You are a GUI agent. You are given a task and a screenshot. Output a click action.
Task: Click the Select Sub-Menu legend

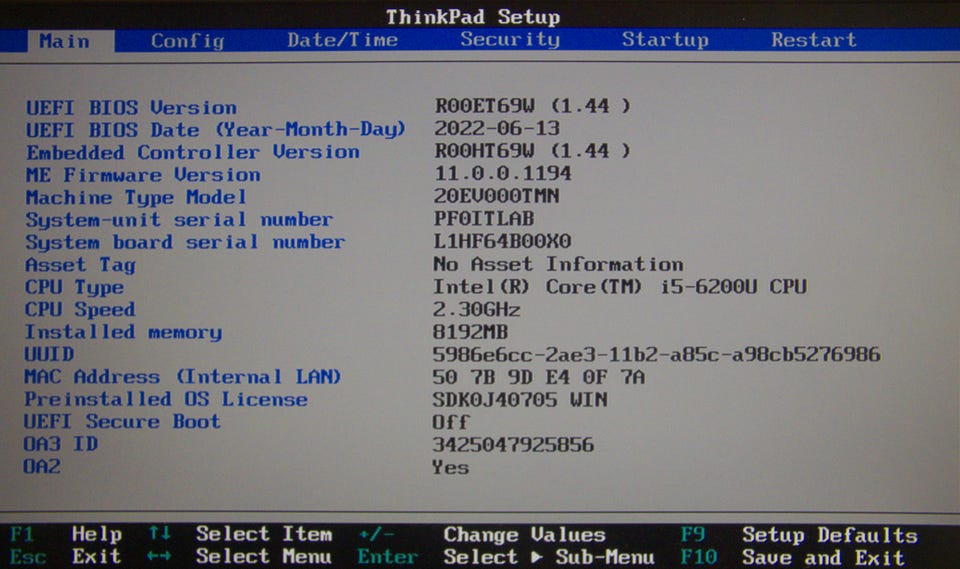pos(549,557)
